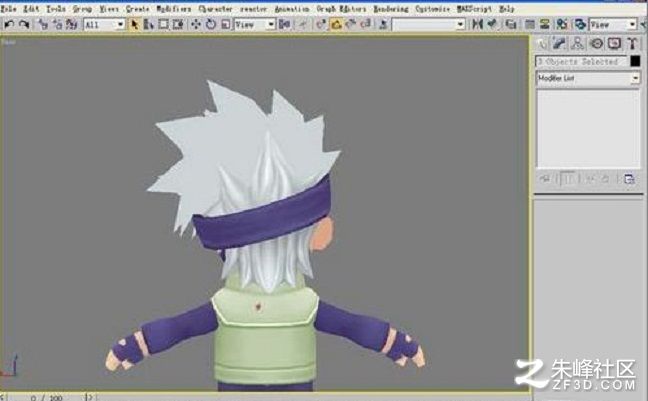Open the Group menu
This screenshot has height=401, width=648.
click(82, 9)
